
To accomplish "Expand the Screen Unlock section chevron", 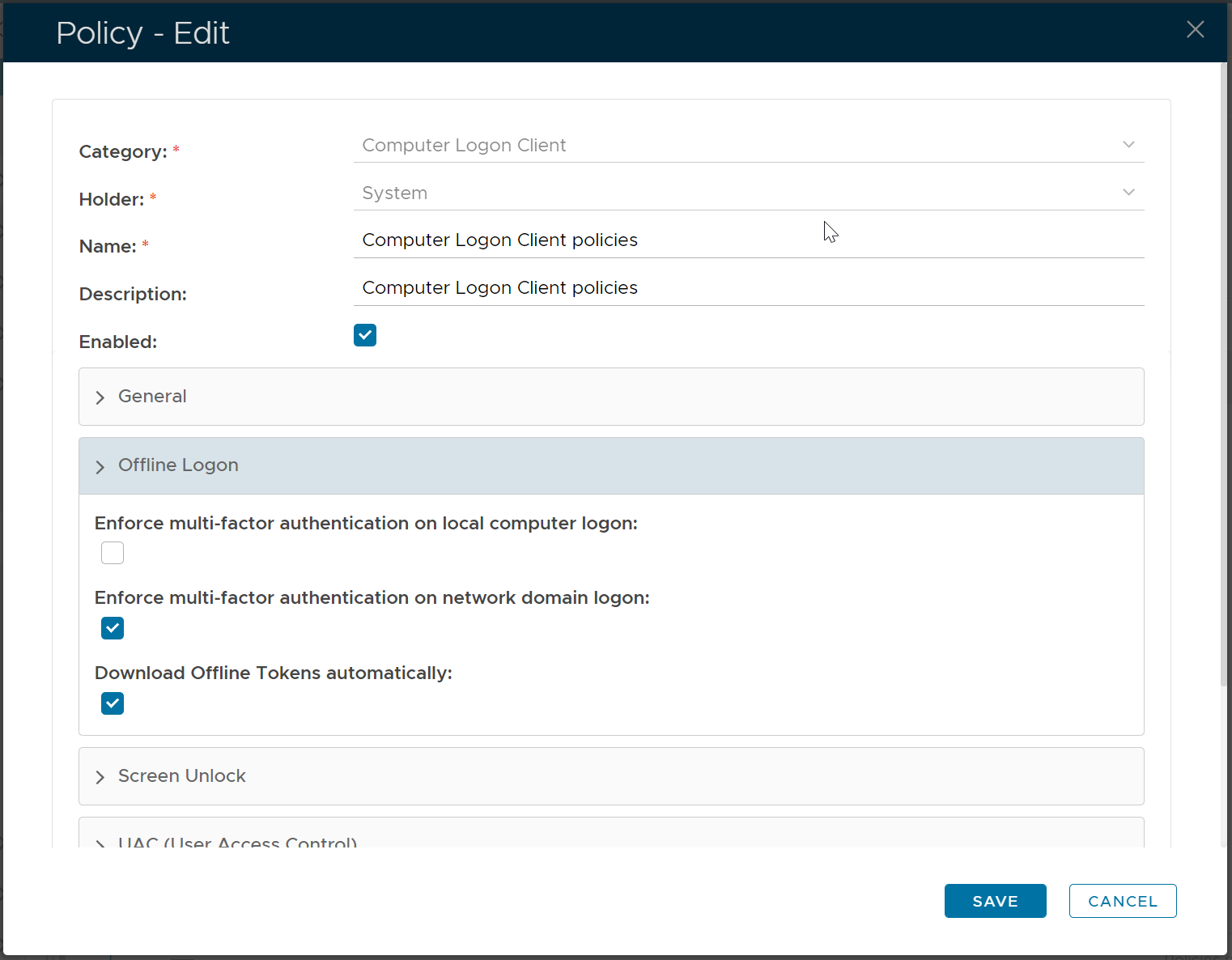I will tap(100, 777).
